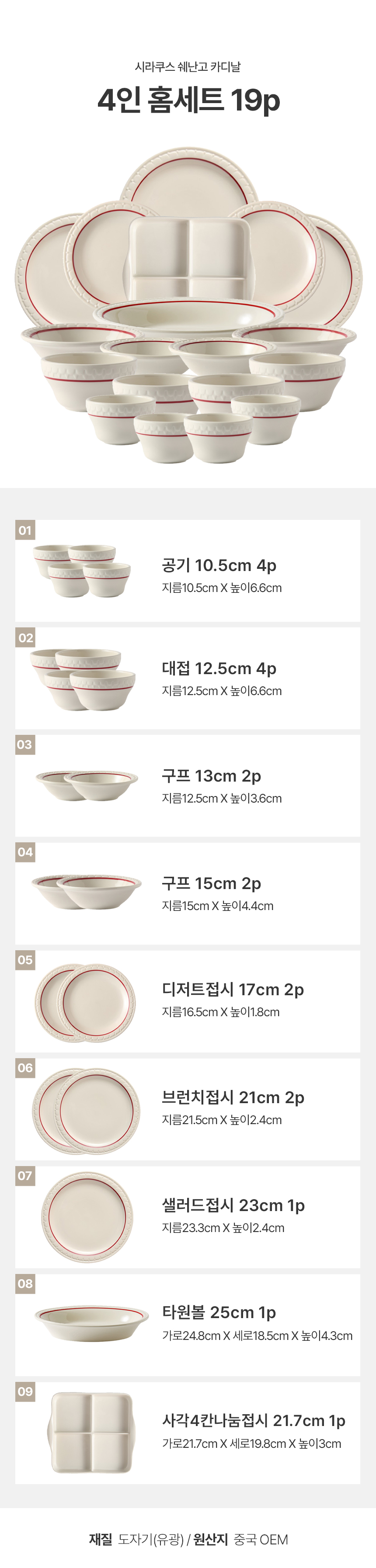Screen dimensions: 376x1568
Task: Click the 07 number badge
Action: [x=25, y=1175]
